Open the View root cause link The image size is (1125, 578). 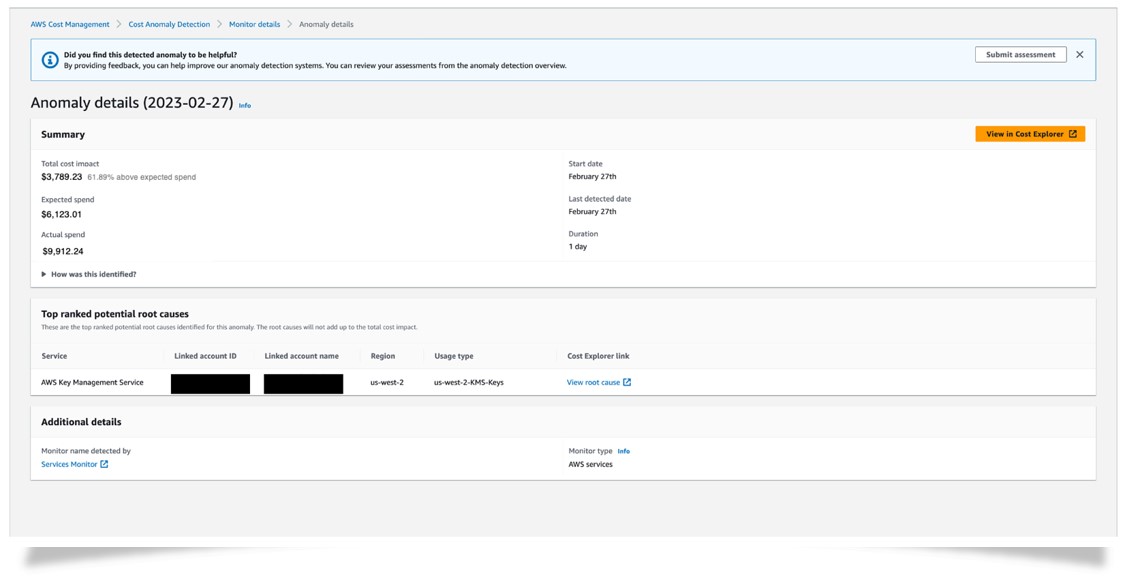[x=593, y=383]
